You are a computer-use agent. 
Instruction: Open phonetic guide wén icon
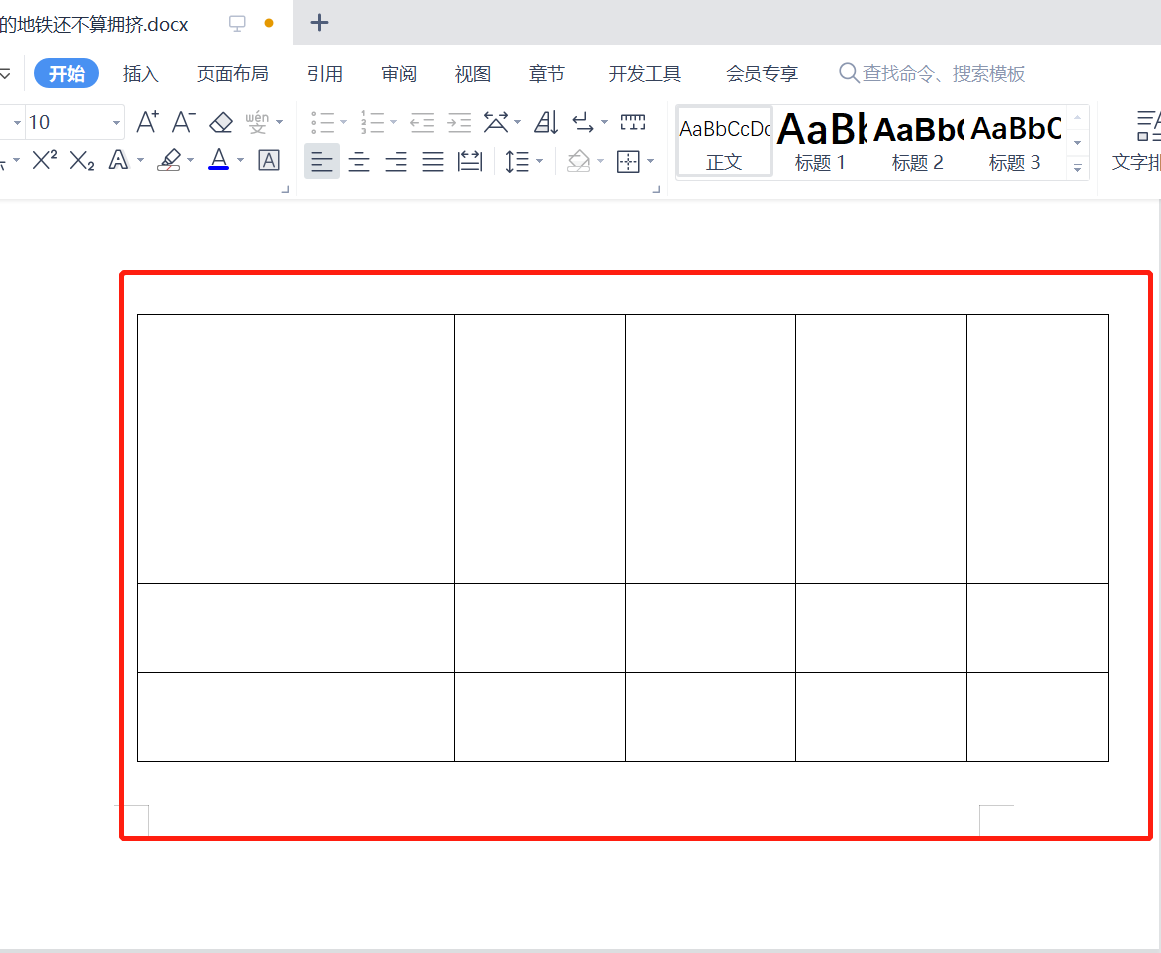point(257,121)
